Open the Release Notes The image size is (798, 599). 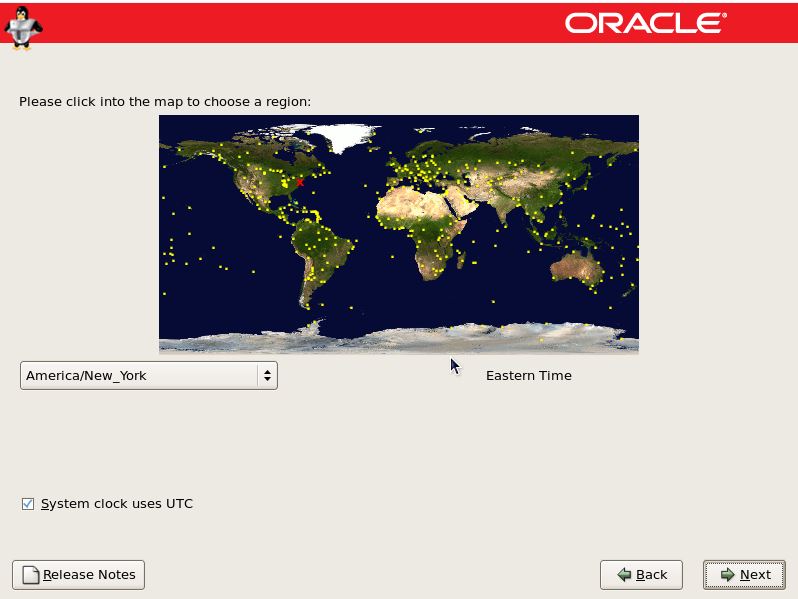point(78,575)
